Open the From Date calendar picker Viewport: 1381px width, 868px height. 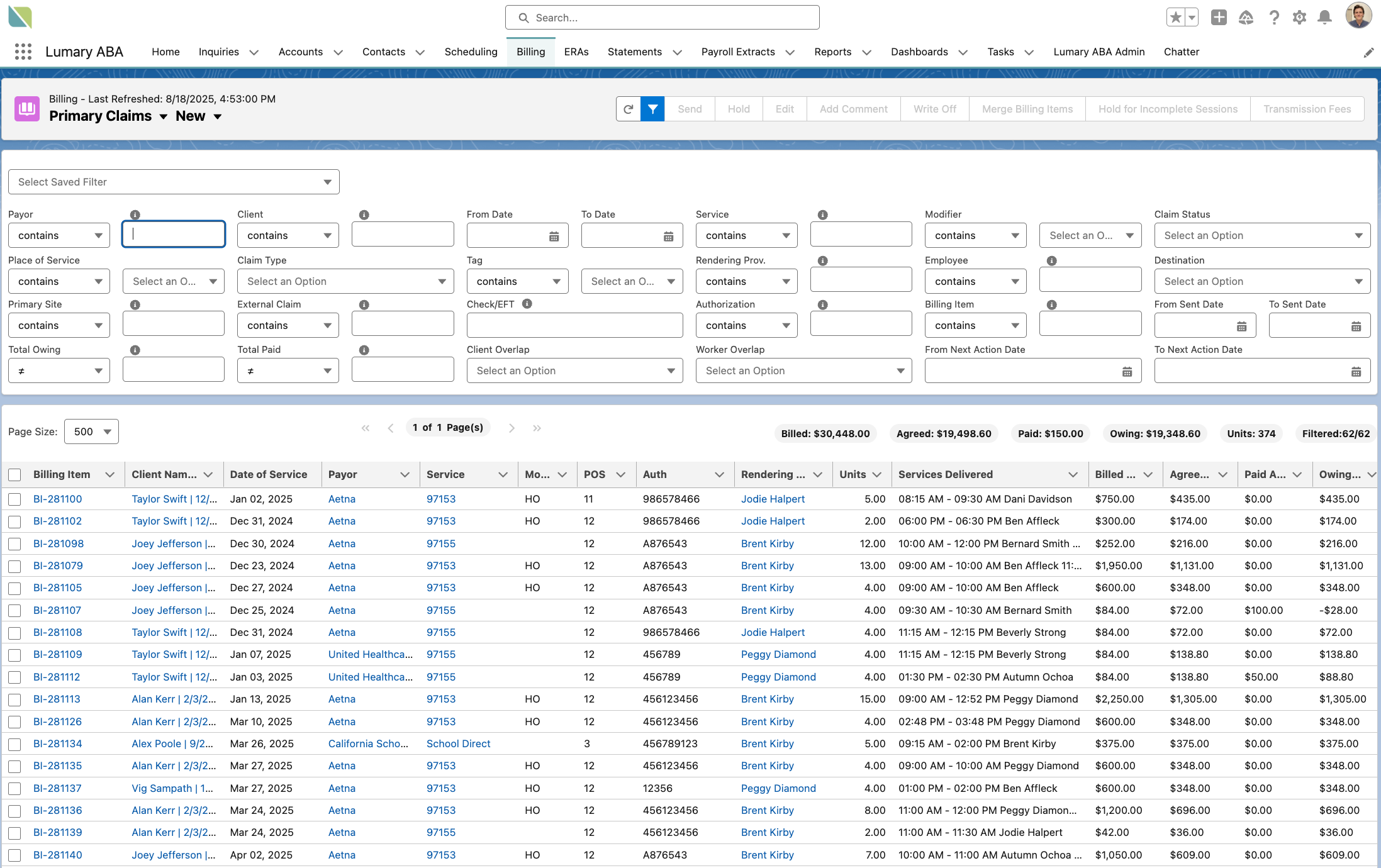click(x=554, y=236)
